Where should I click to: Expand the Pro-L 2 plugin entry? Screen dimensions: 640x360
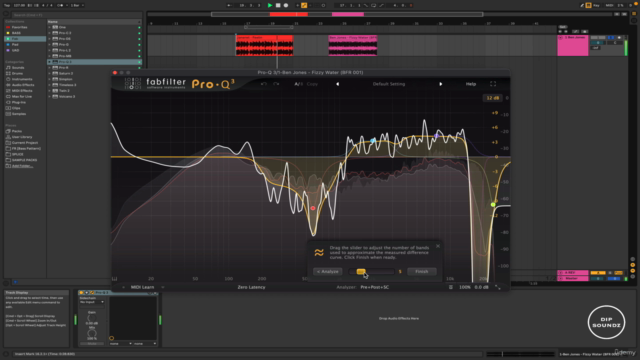[x=49, y=50]
